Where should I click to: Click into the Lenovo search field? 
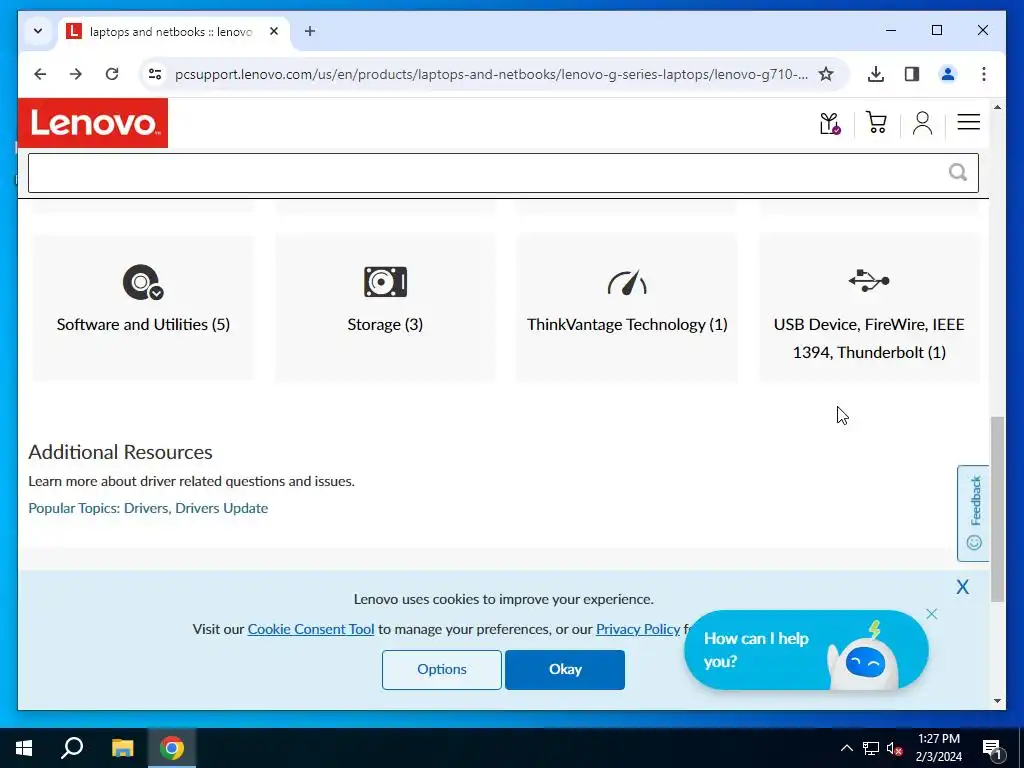point(503,173)
